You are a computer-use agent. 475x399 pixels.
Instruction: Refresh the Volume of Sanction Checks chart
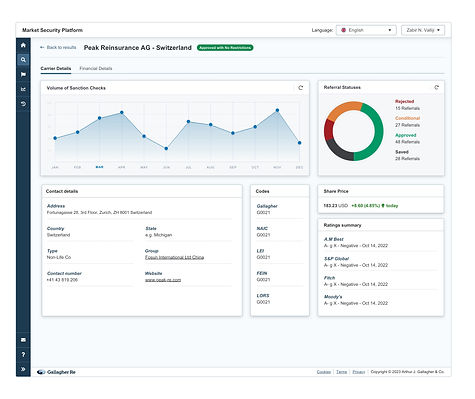click(x=301, y=88)
